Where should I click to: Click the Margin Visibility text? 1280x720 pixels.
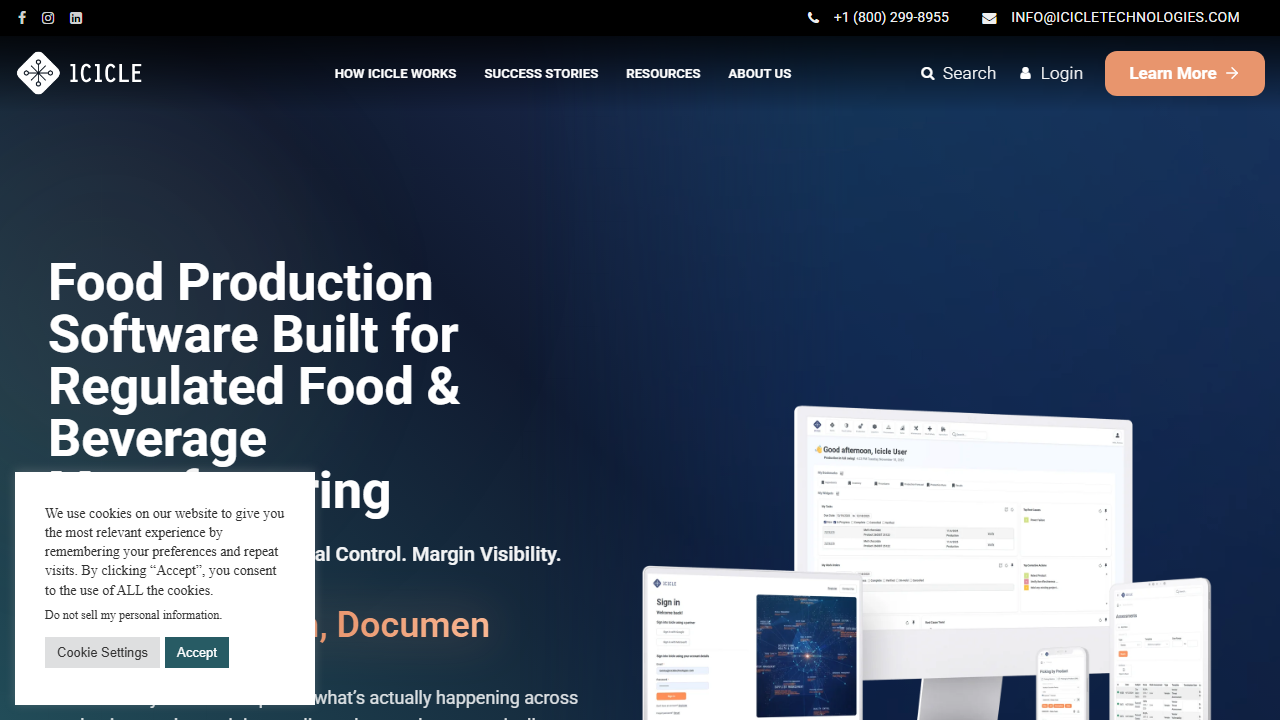coord(487,554)
